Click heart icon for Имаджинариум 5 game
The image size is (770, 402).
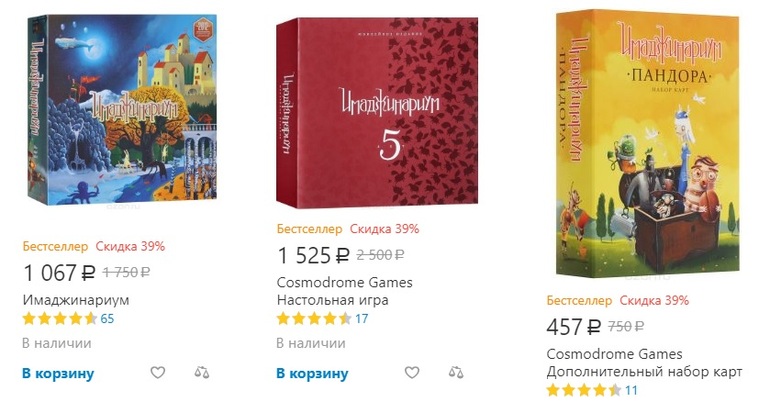411,373
